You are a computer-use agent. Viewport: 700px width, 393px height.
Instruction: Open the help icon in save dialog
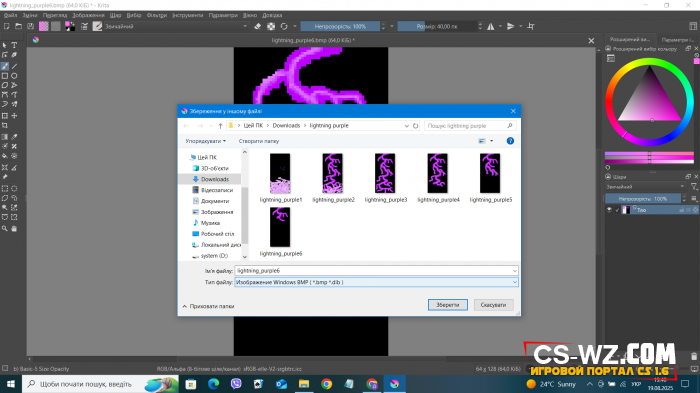(510, 141)
